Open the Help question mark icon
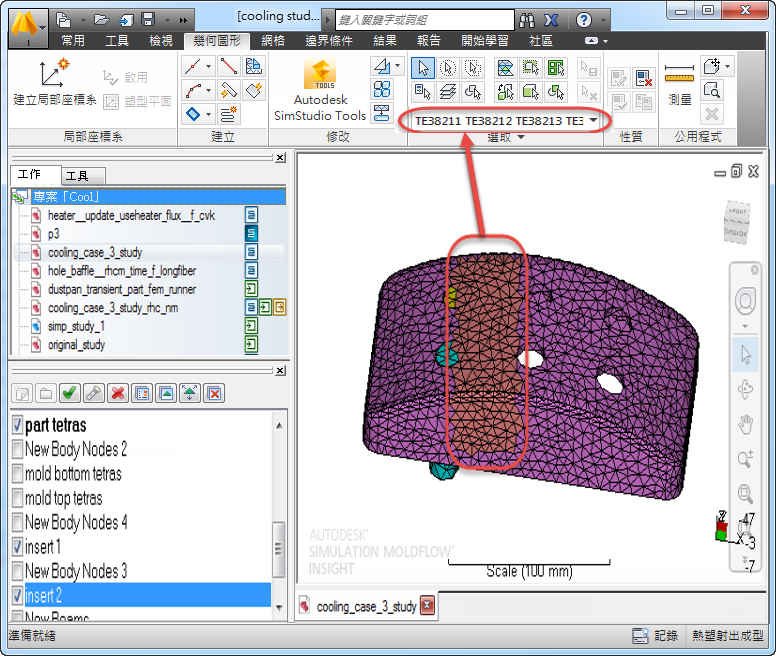This screenshot has width=776, height=656. pos(584,20)
